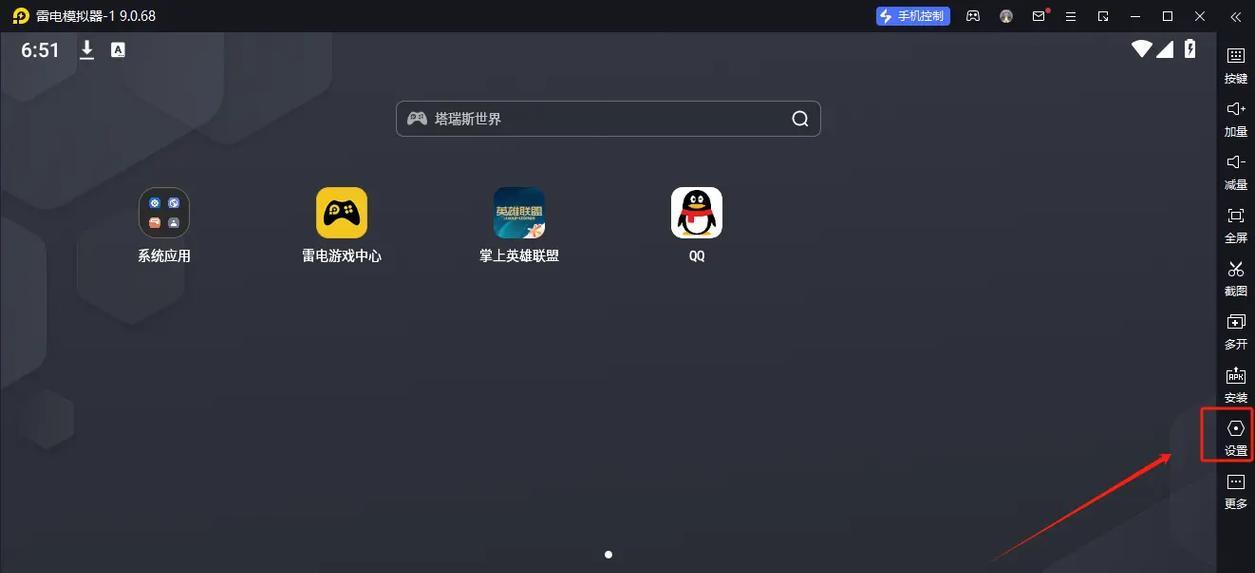Maximize the emulator window
This screenshot has height=573, width=1255.
(x=1167, y=16)
